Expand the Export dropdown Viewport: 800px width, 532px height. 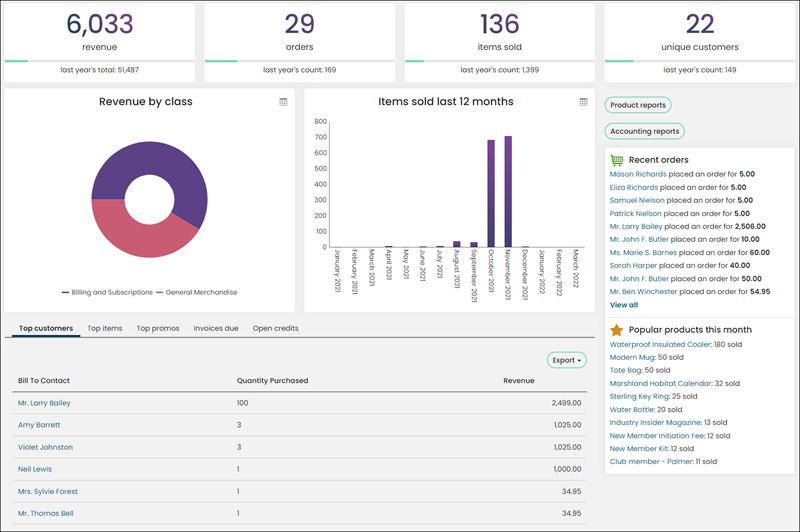coord(566,360)
